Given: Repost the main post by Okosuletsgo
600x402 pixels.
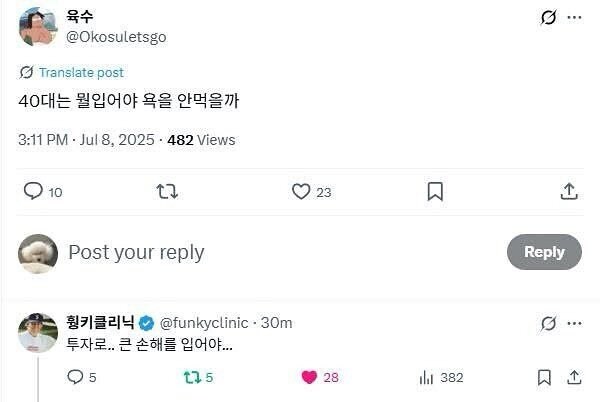Looking at the screenshot, I should [x=167, y=191].
